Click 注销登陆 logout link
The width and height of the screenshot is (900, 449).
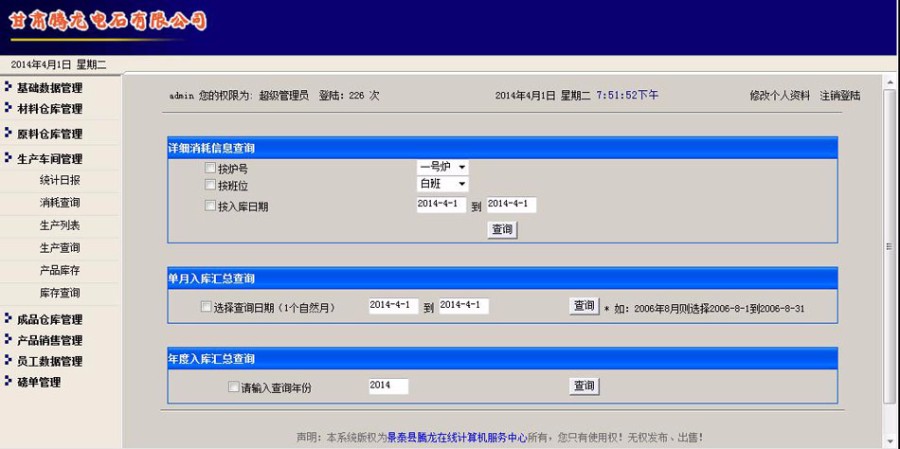click(x=840, y=96)
